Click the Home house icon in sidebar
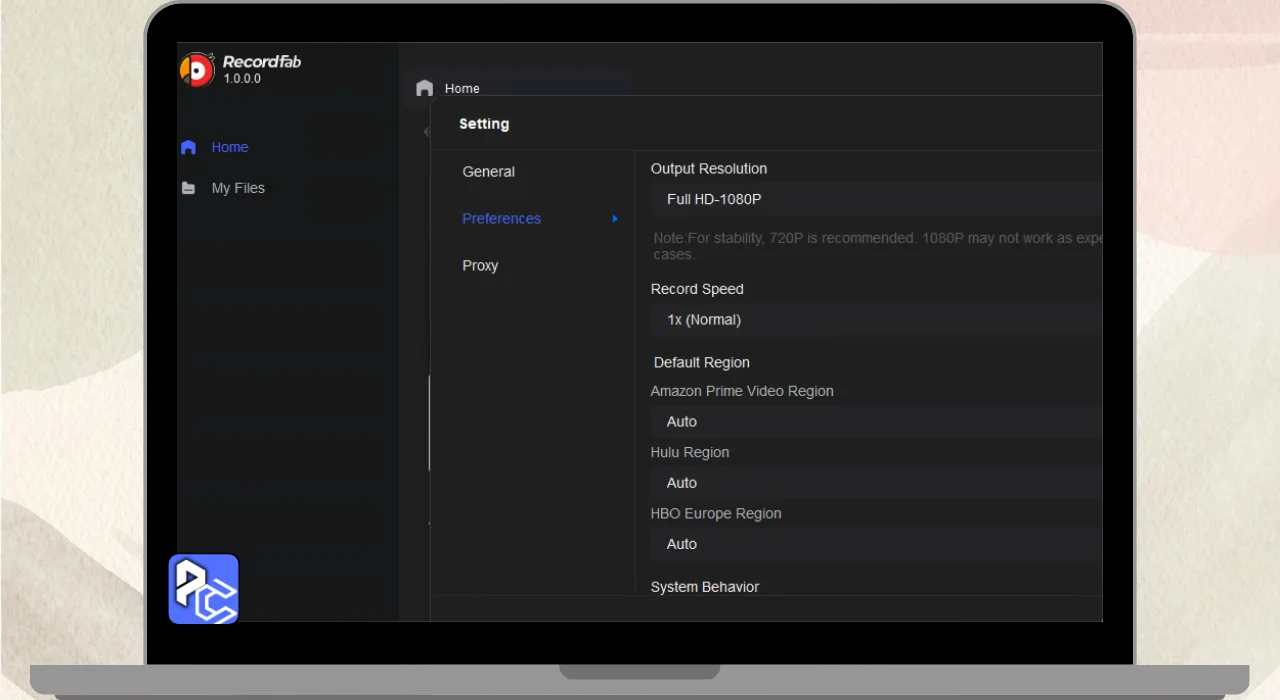Viewport: 1280px width, 700px height. (x=188, y=147)
